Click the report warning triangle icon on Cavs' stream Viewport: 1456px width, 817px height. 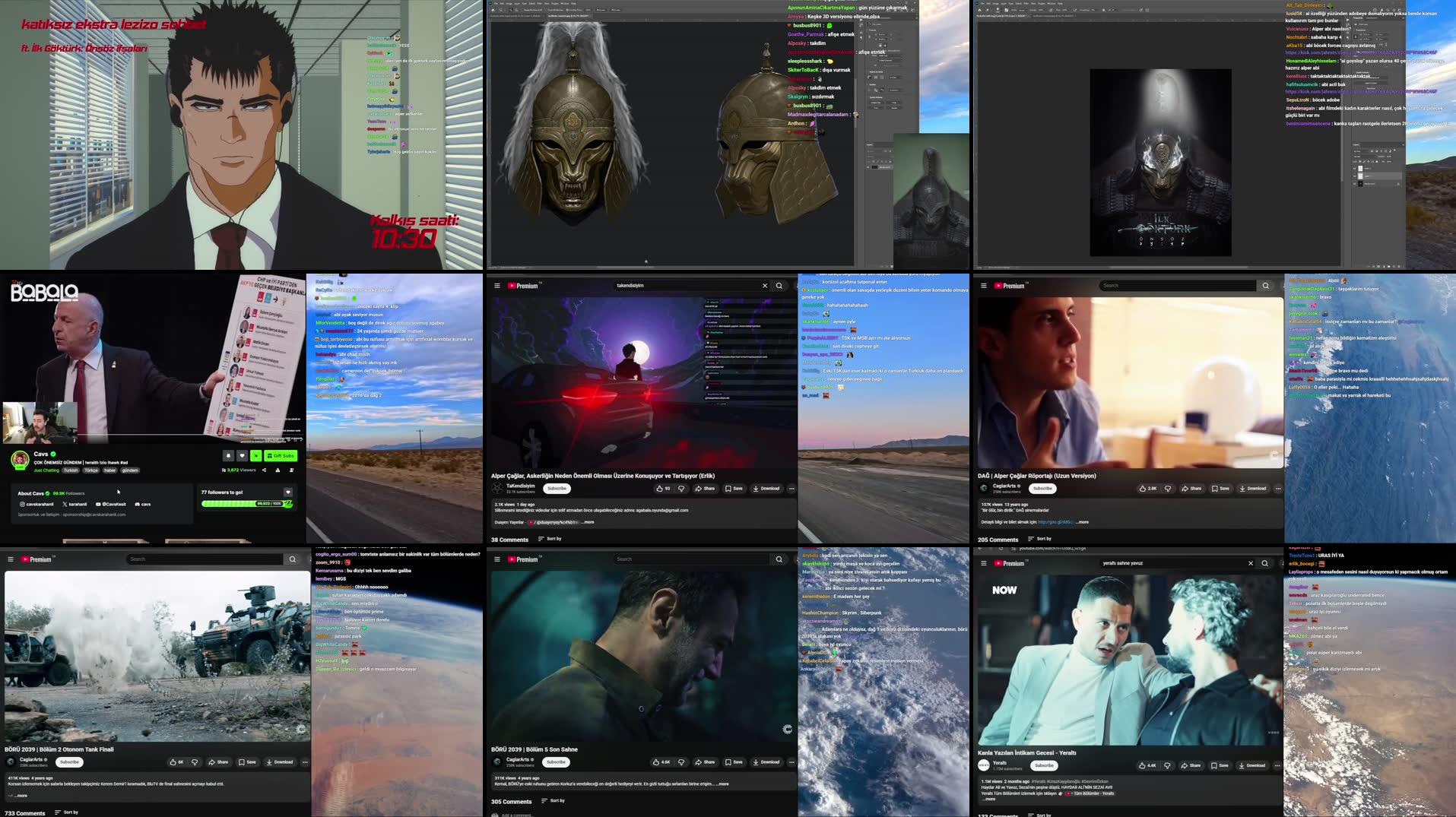point(278,470)
